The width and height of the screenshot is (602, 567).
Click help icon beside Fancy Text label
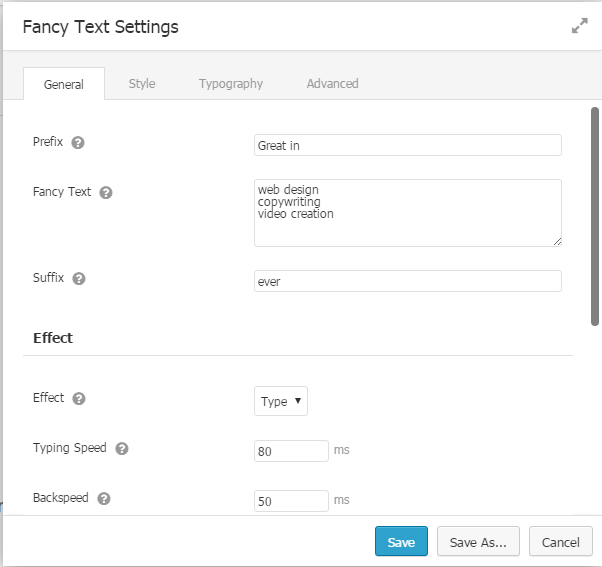pyautogui.click(x=106, y=192)
